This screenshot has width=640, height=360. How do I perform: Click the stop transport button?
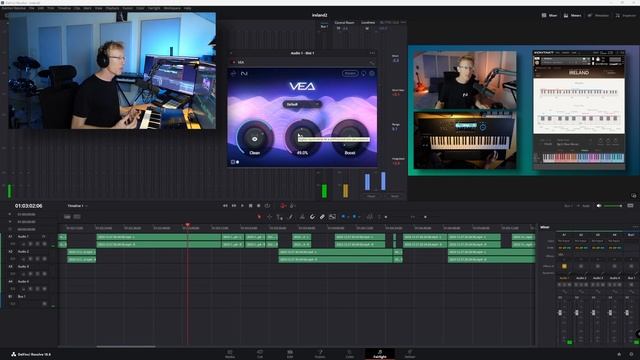(251, 206)
